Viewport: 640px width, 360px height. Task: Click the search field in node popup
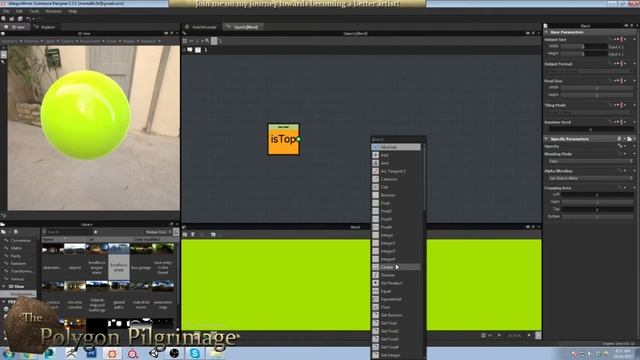pyautogui.click(x=398, y=140)
